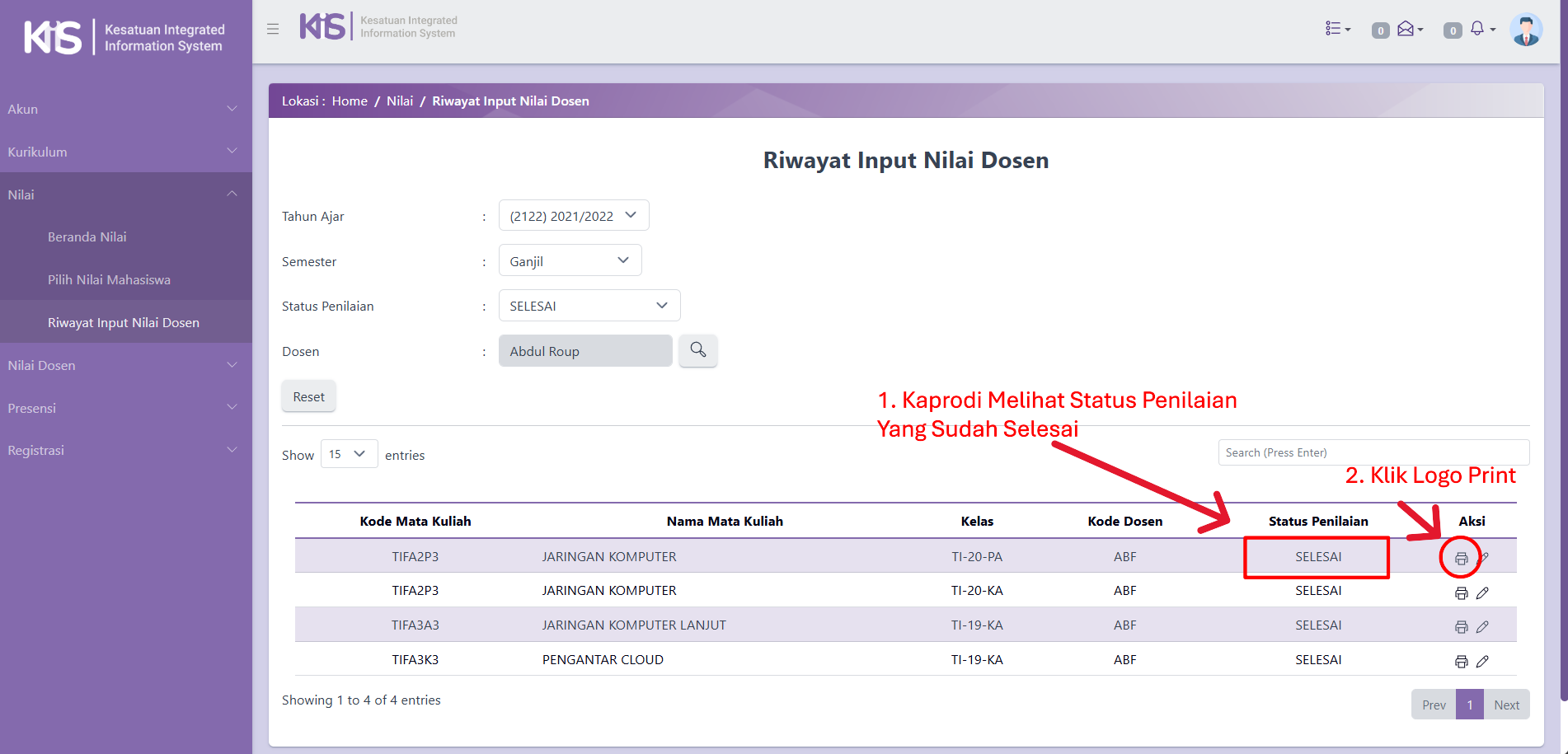Edit the Pengantar Cloud row
Screen dimensions: 1568x754
[x=1482, y=662]
